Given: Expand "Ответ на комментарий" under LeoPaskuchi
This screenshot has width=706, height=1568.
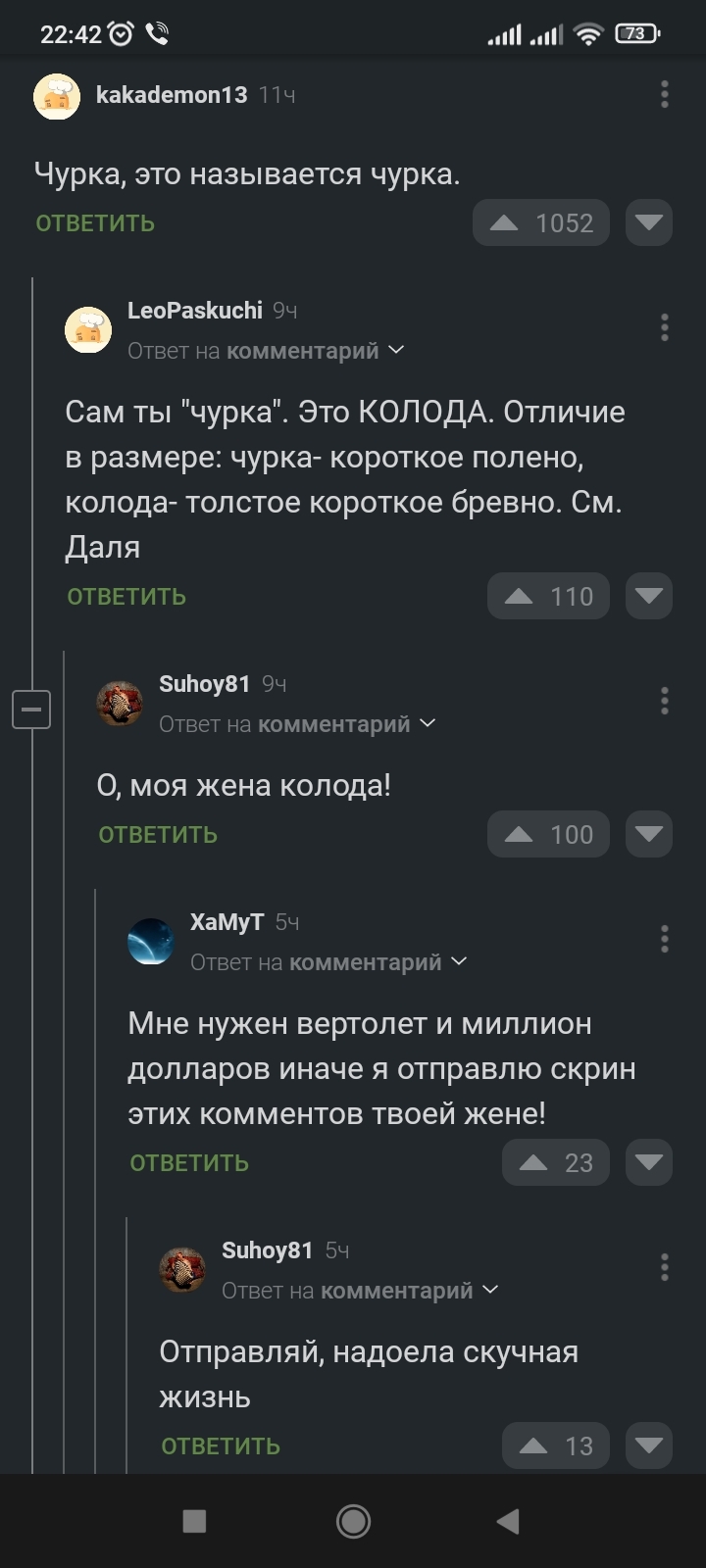Looking at the screenshot, I should [266, 351].
